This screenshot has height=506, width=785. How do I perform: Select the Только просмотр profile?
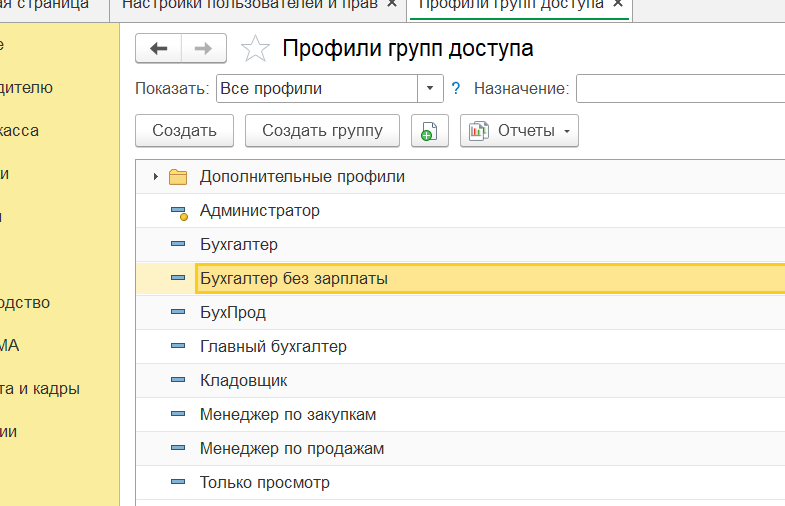pyautogui.click(x=265, y=483)
